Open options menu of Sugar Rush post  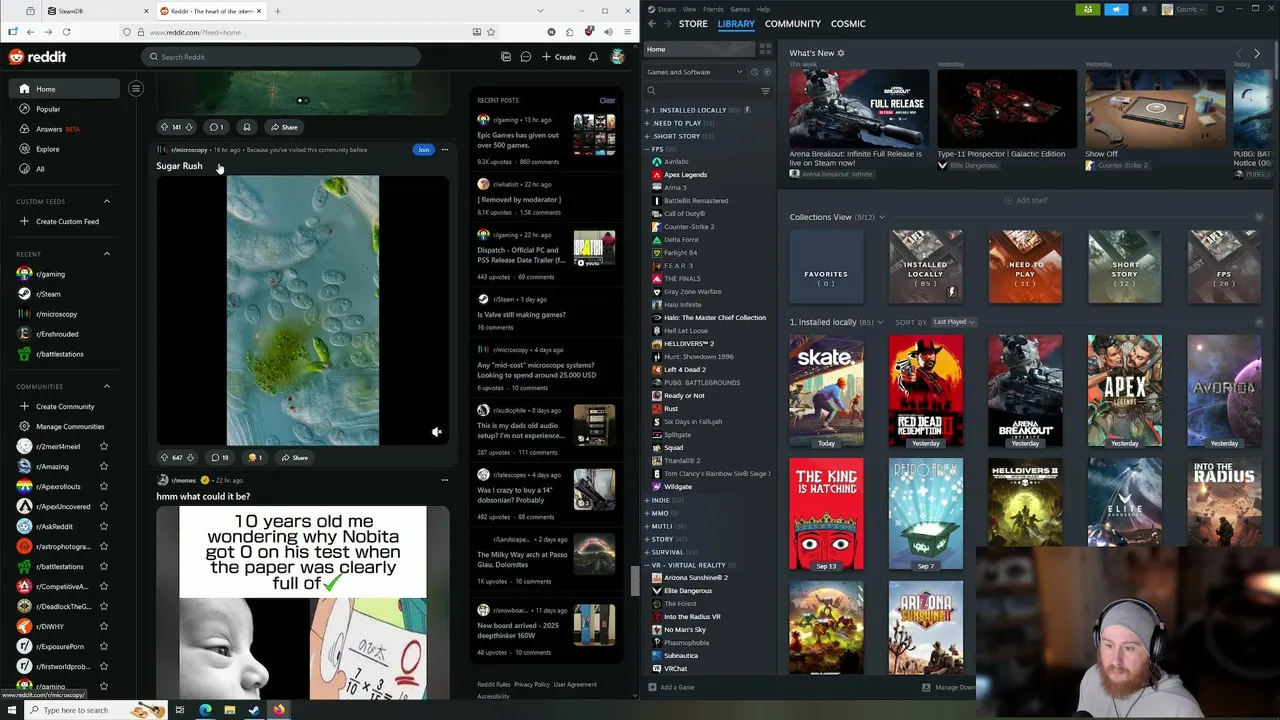445,150
